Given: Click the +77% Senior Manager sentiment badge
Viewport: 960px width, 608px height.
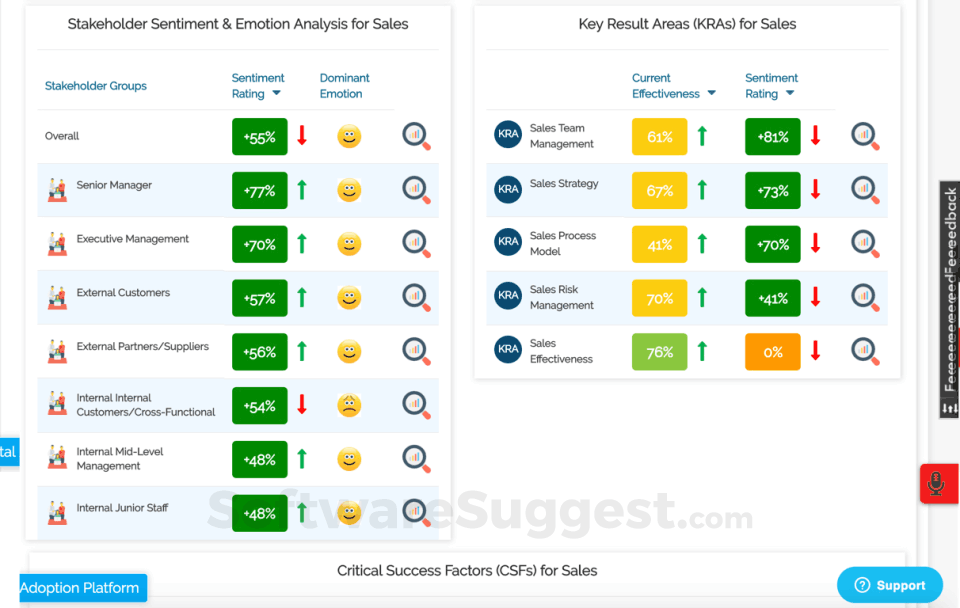Looking at the screenshot, I should click(259, 191).
